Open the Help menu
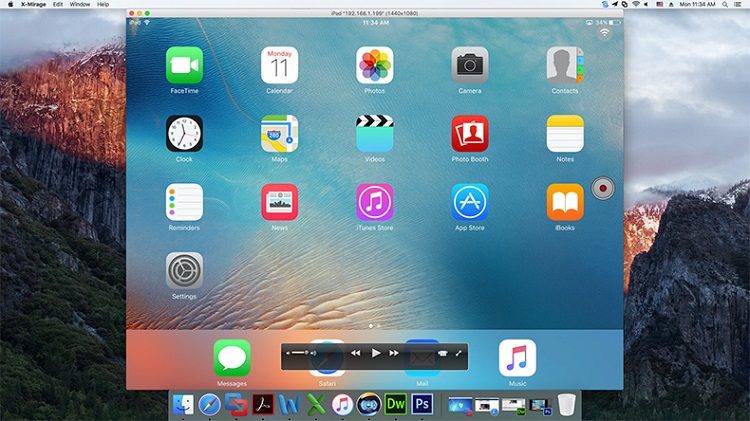Image resolution: width=750 pixels, height=421 pixels. coord(103,4)
